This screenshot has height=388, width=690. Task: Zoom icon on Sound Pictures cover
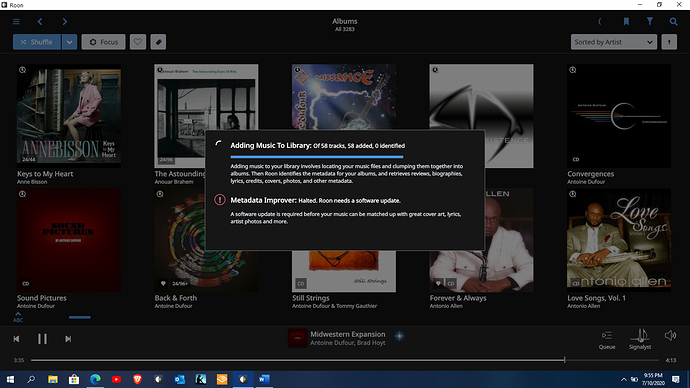point(22,194)
